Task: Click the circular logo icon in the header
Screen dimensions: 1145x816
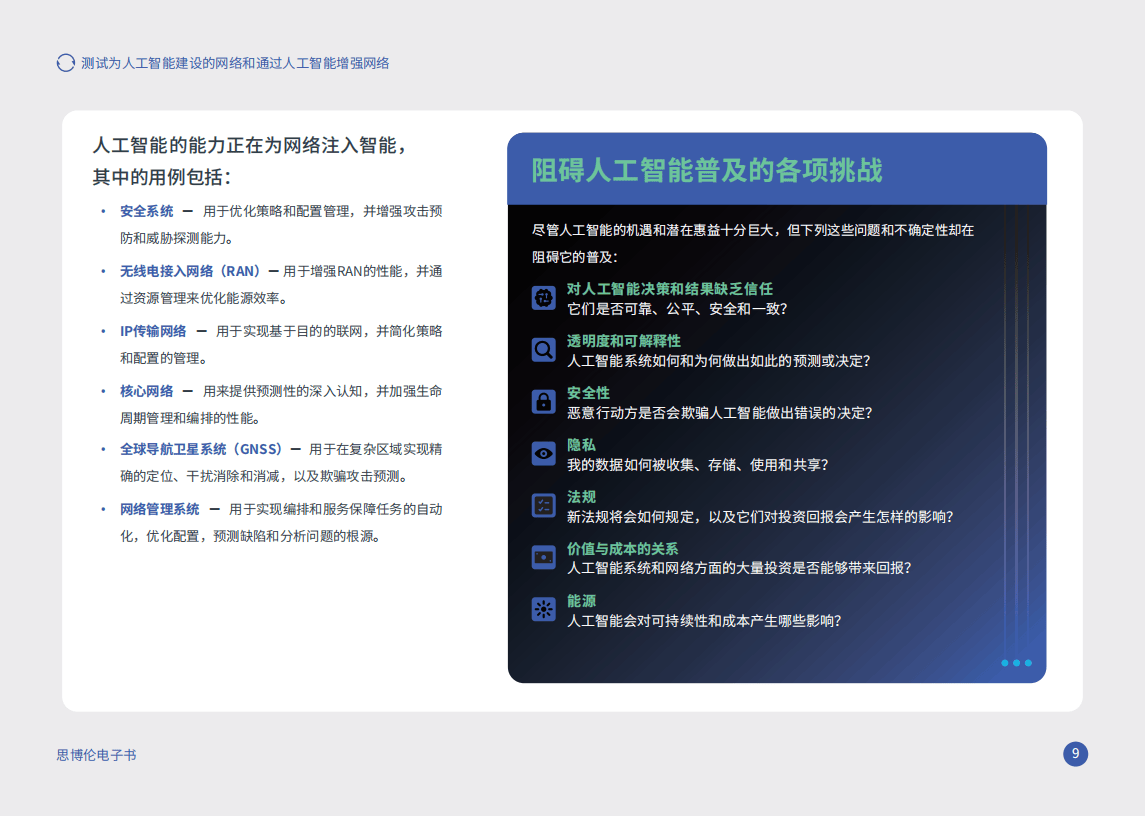Action: 66,63
